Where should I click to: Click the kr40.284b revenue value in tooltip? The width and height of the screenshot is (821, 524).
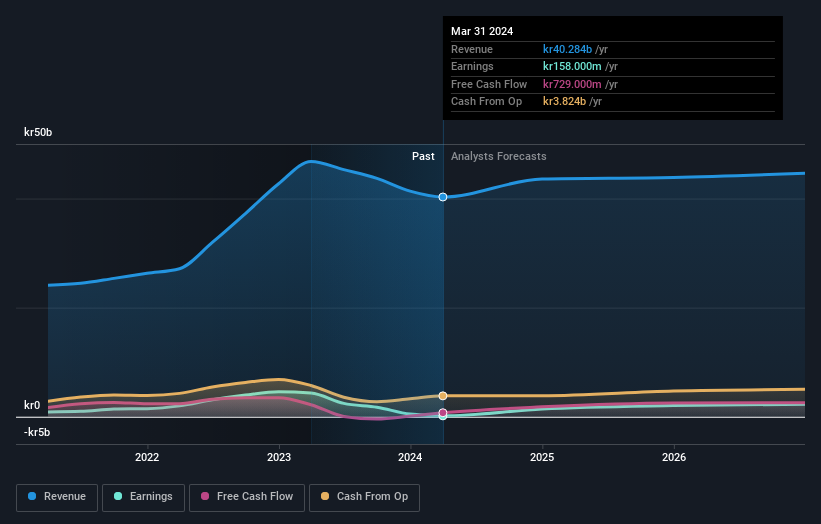pyautogui.click(x=568, y=49)
